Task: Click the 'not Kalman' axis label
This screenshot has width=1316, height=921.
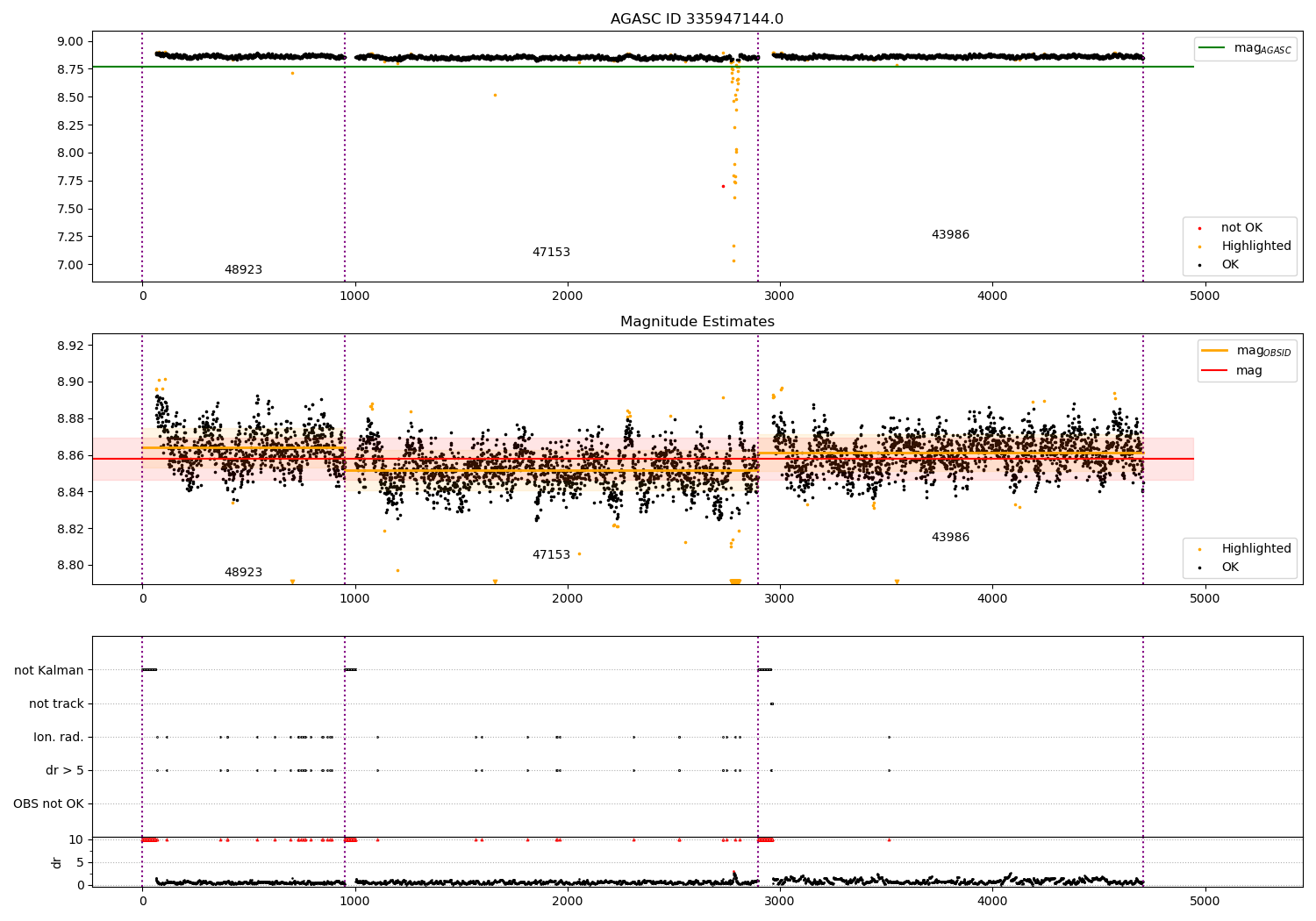Action: tap(49, 671)
